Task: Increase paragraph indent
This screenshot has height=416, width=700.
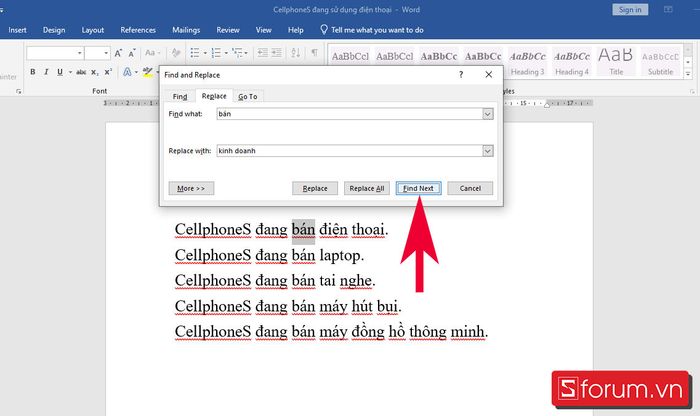Action: [277, 53]
